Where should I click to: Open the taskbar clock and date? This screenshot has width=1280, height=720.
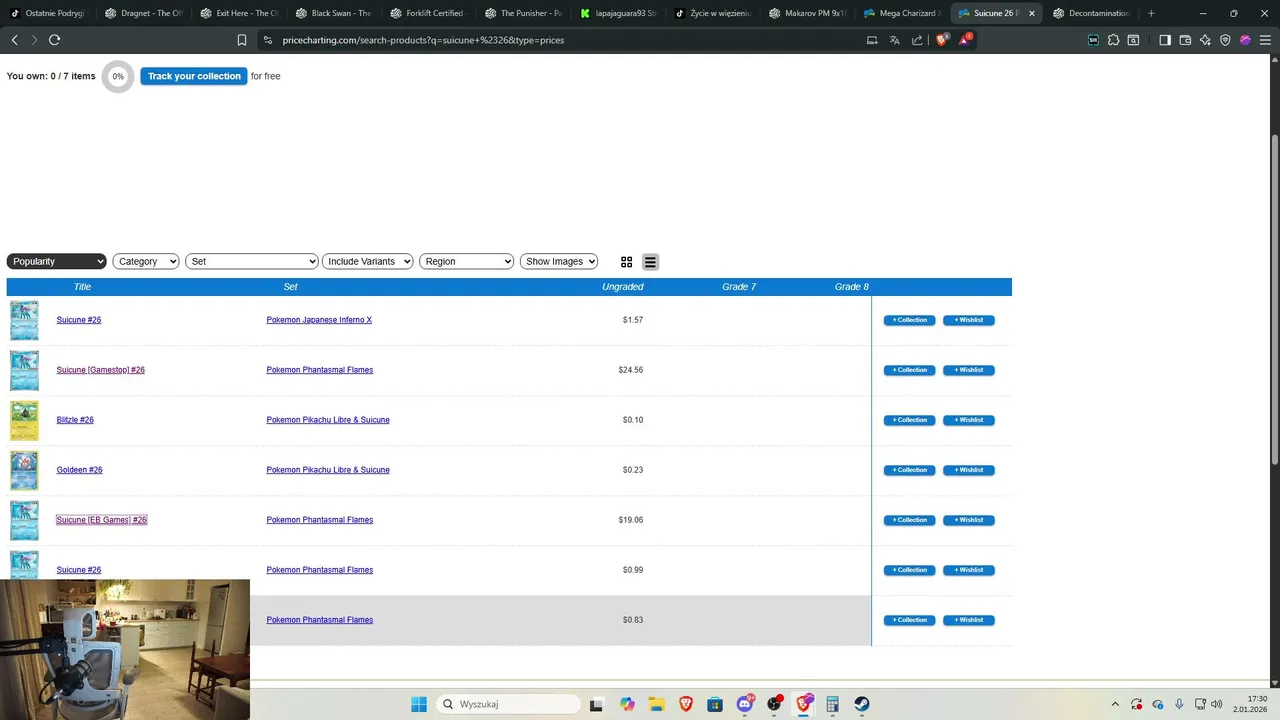[x=1250, y=704]
